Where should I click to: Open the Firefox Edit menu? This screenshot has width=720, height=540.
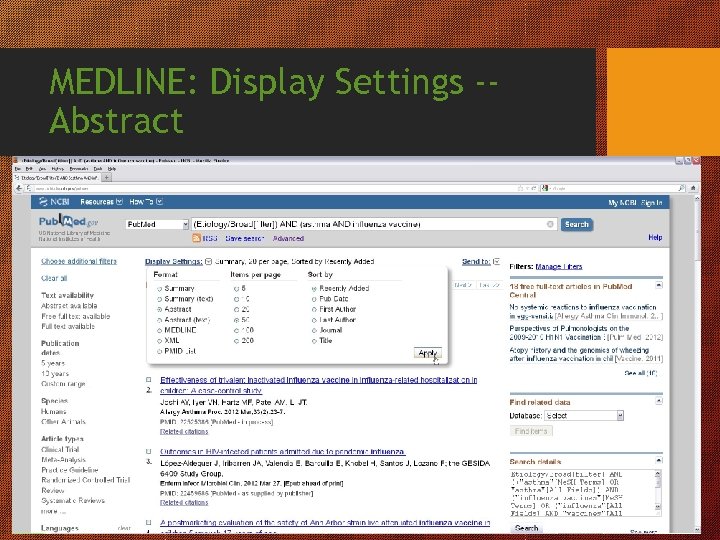(29, 169)
